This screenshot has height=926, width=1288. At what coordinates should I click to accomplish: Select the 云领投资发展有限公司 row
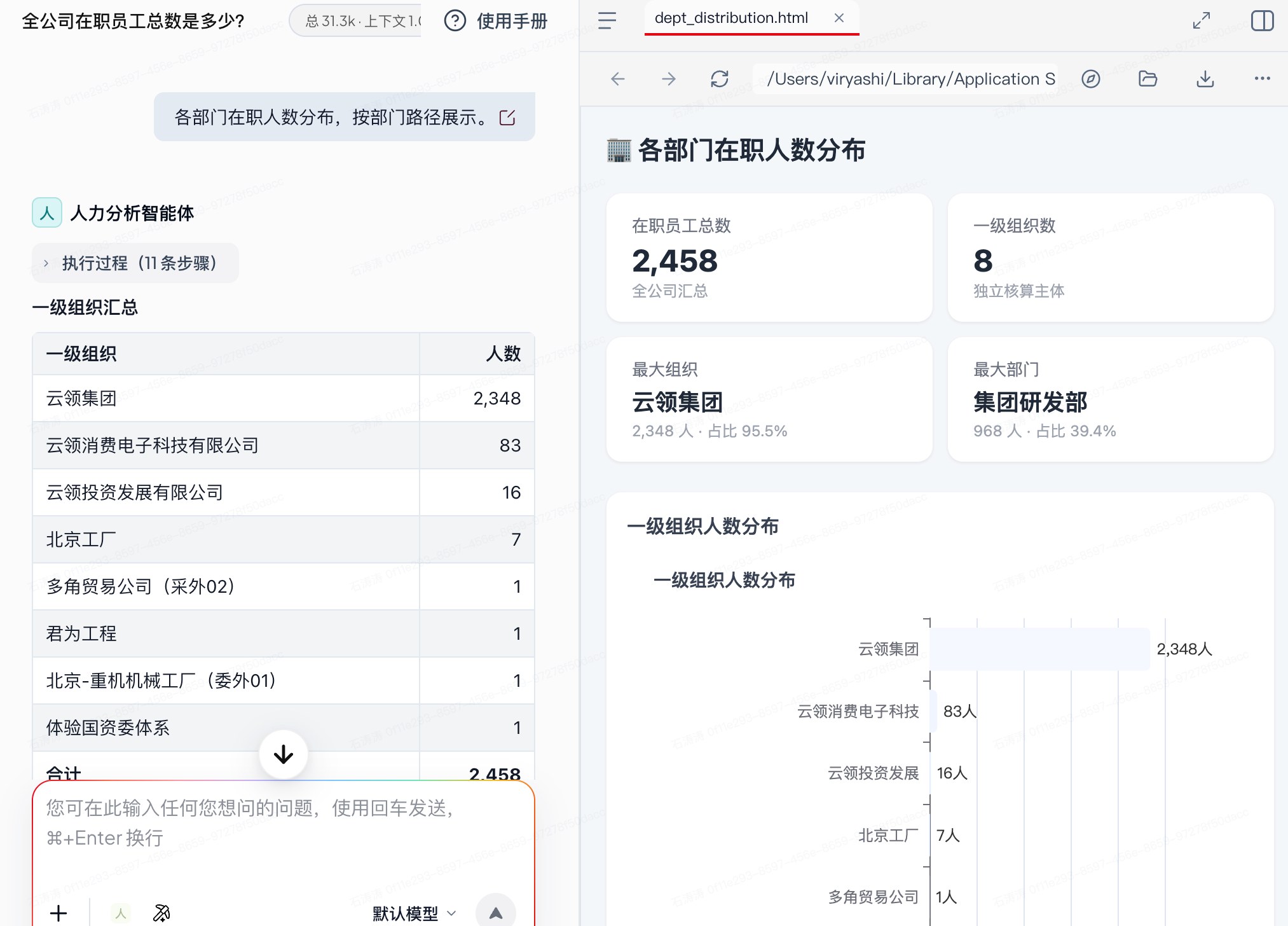coord(284,492)
